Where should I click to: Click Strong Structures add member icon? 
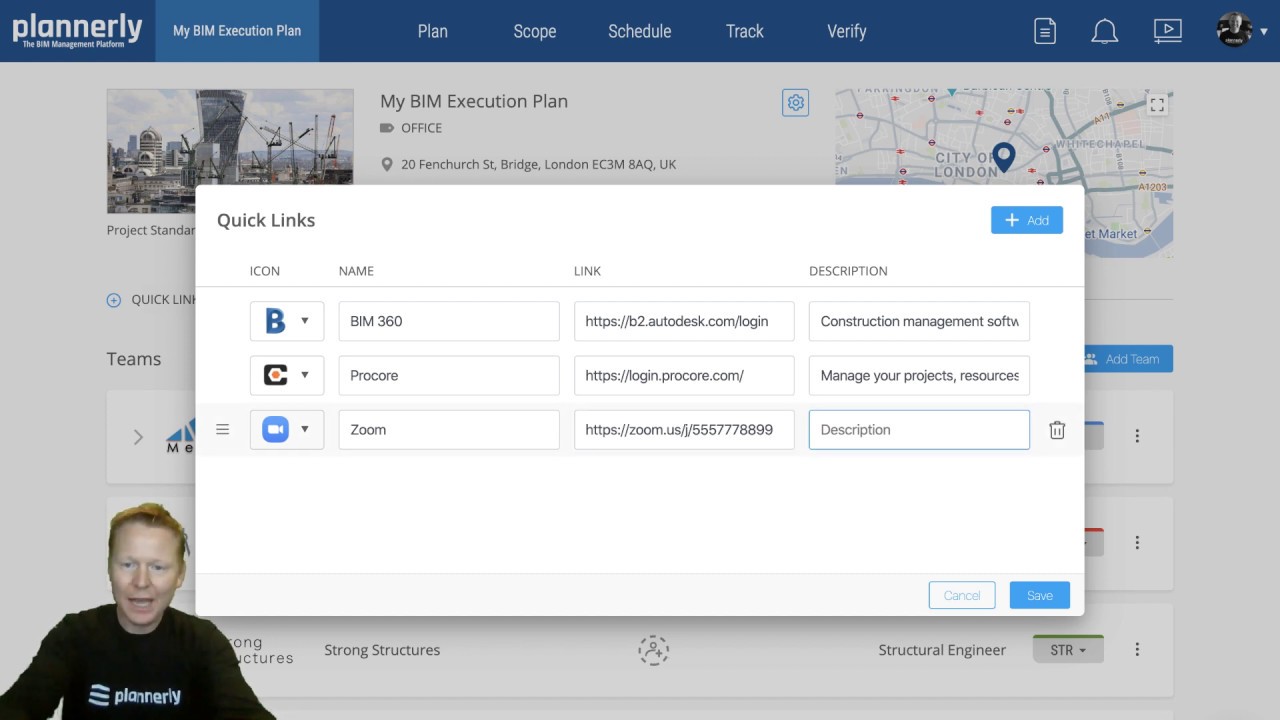(654, 650)
